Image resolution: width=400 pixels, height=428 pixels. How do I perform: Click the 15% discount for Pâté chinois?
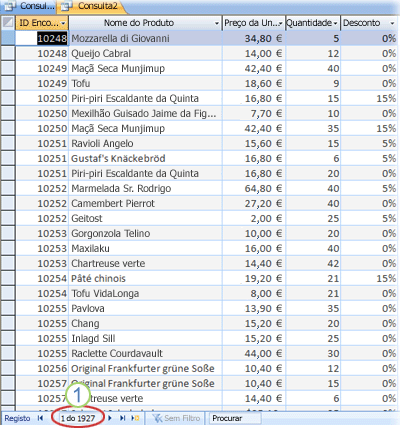369,278
